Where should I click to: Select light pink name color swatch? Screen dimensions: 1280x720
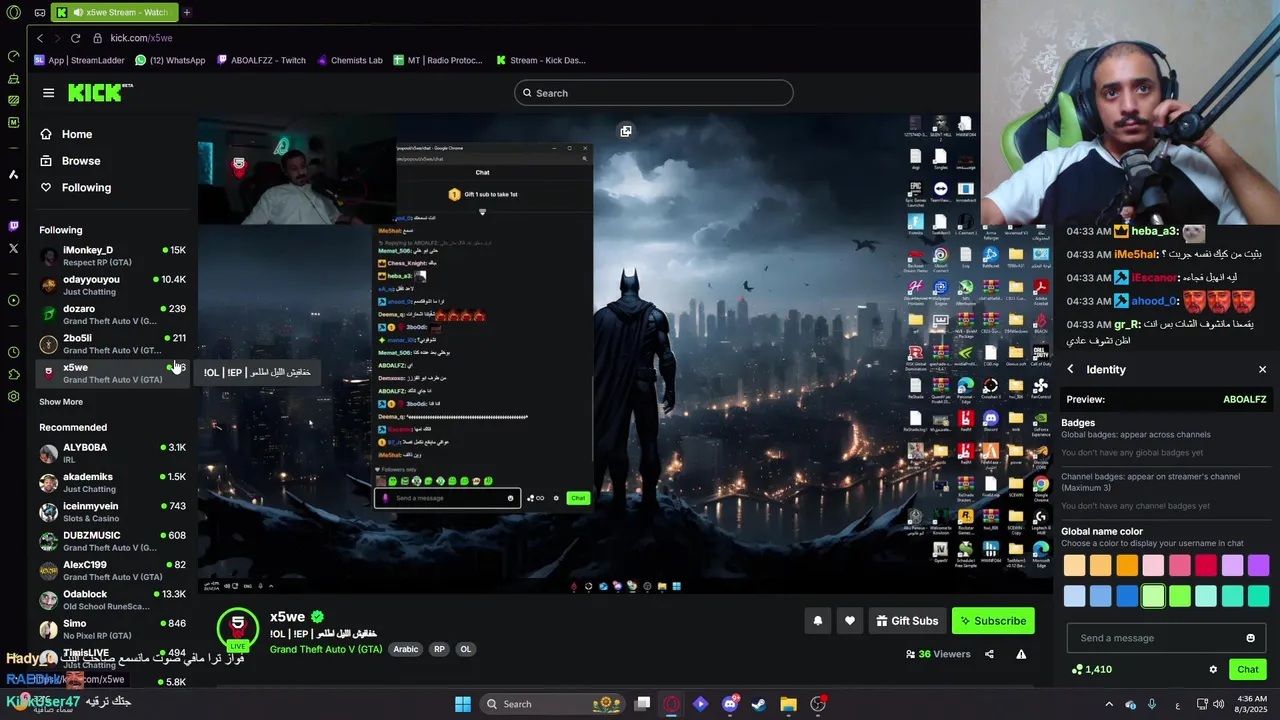point(1153,566)
